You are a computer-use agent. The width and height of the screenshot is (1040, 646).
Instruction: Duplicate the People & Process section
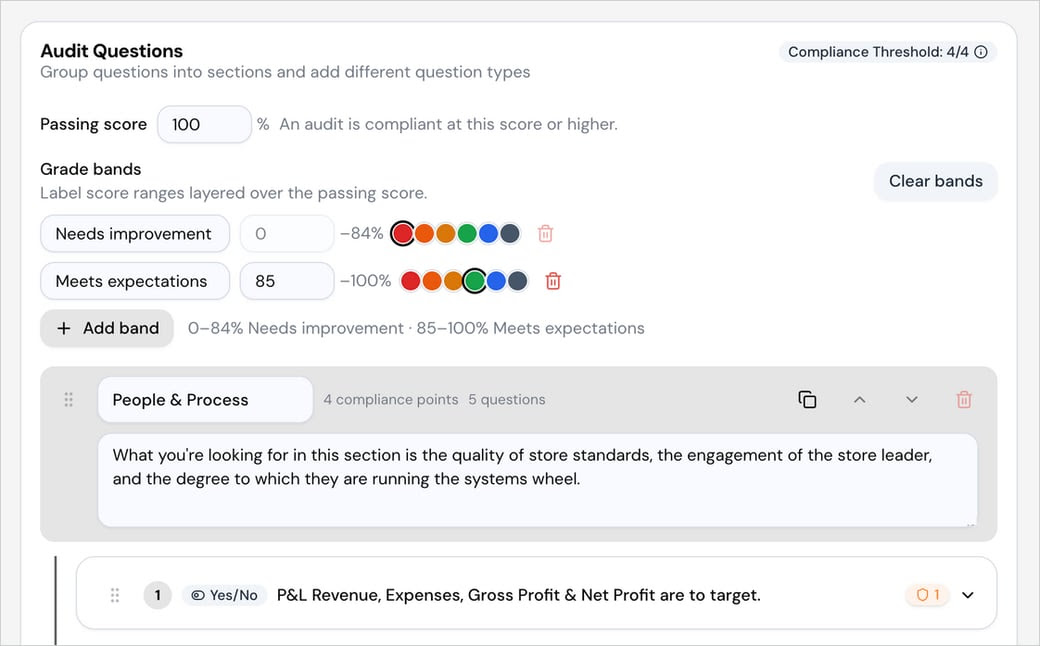[x=807, y=399]
